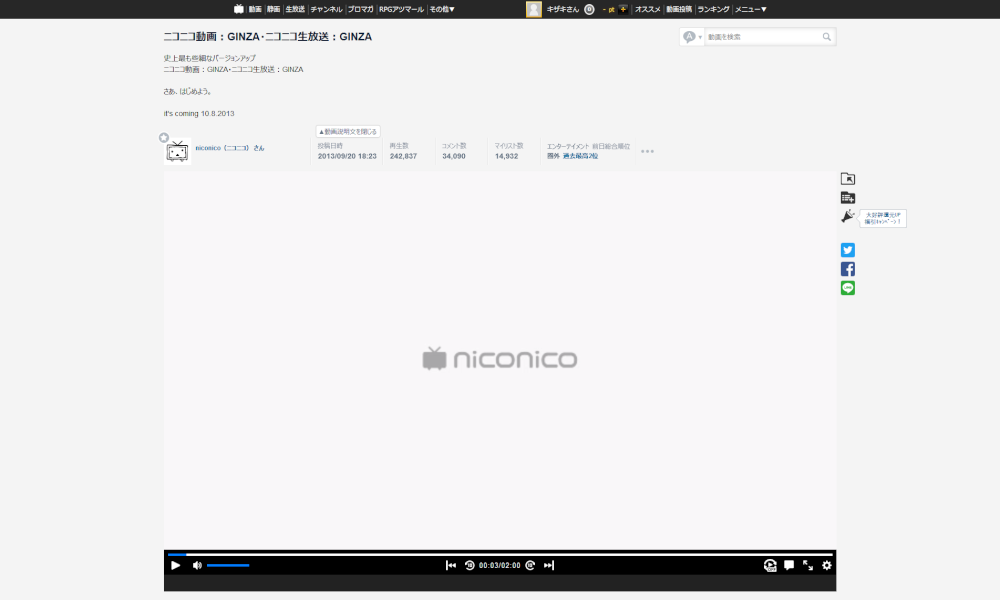1000x600 pixels.
Task: Open the 動画 menu item
Action: click(x=255, y=9)
